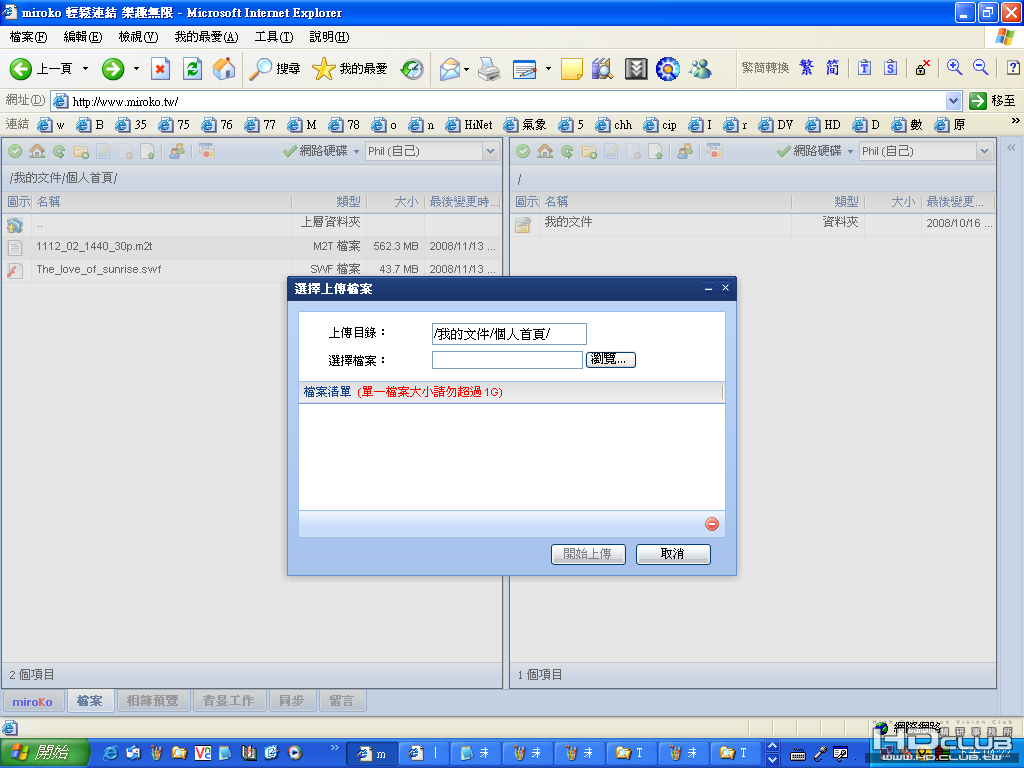Open the Forward button history dropdown arrow
The width and height of the screenshot is (1024, 768).
pos(136,69)
